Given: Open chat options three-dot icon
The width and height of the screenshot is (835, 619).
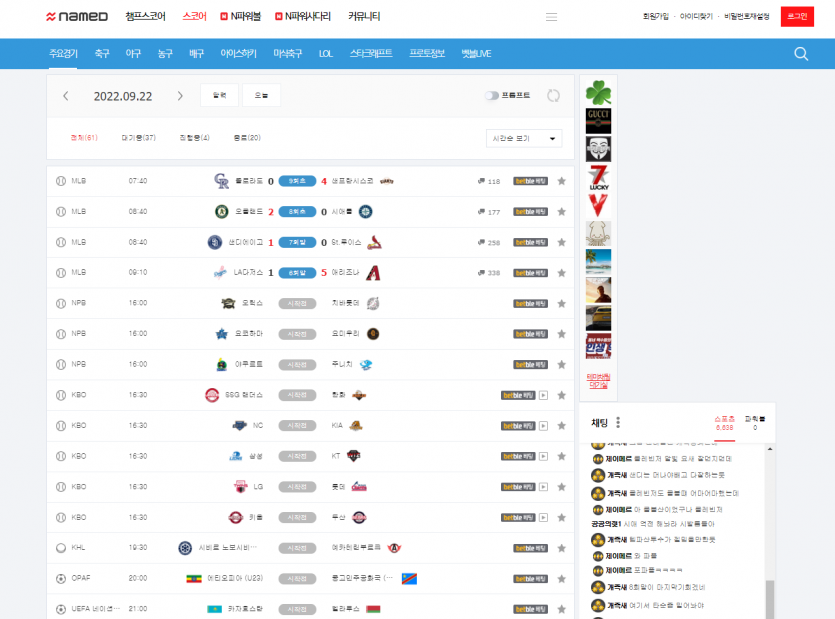Looking at the screenshot, I should [618, 422].
